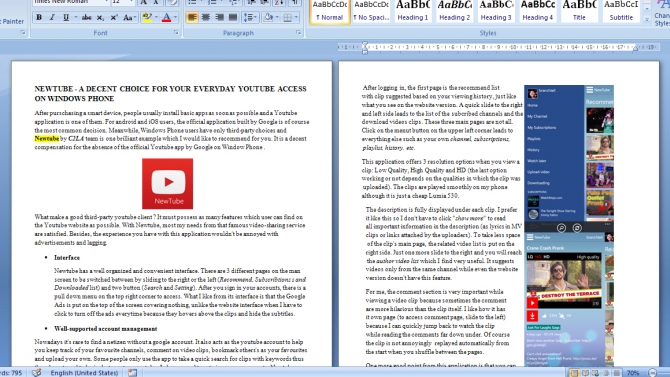Screen dimensions: 670x377
Task: Align text to the right
Action: 219,18
